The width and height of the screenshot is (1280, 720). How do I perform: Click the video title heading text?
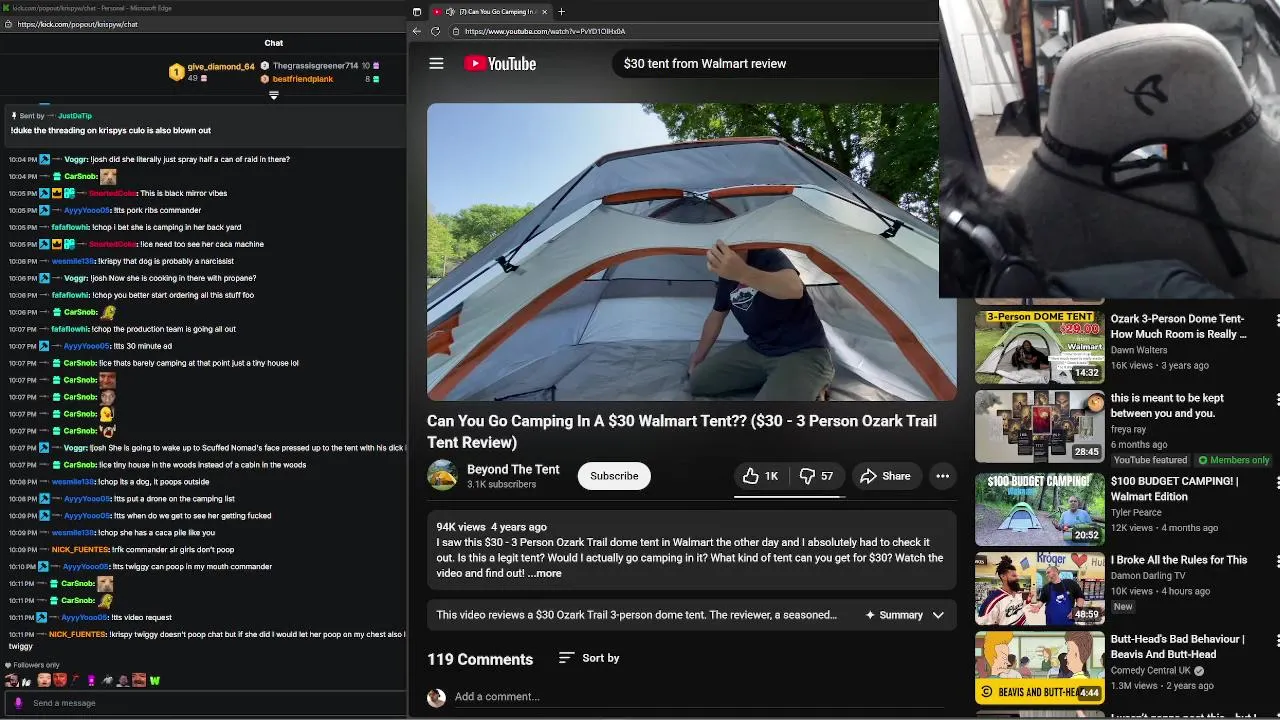click(x=682, y=431)
